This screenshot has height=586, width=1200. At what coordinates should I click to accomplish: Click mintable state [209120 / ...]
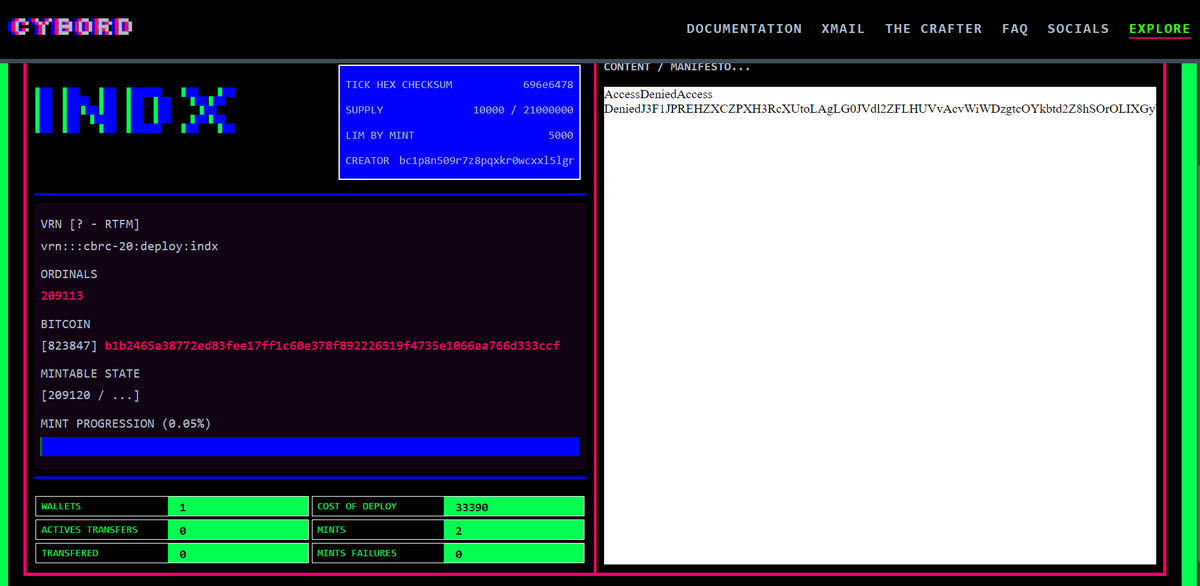(90, 396)
